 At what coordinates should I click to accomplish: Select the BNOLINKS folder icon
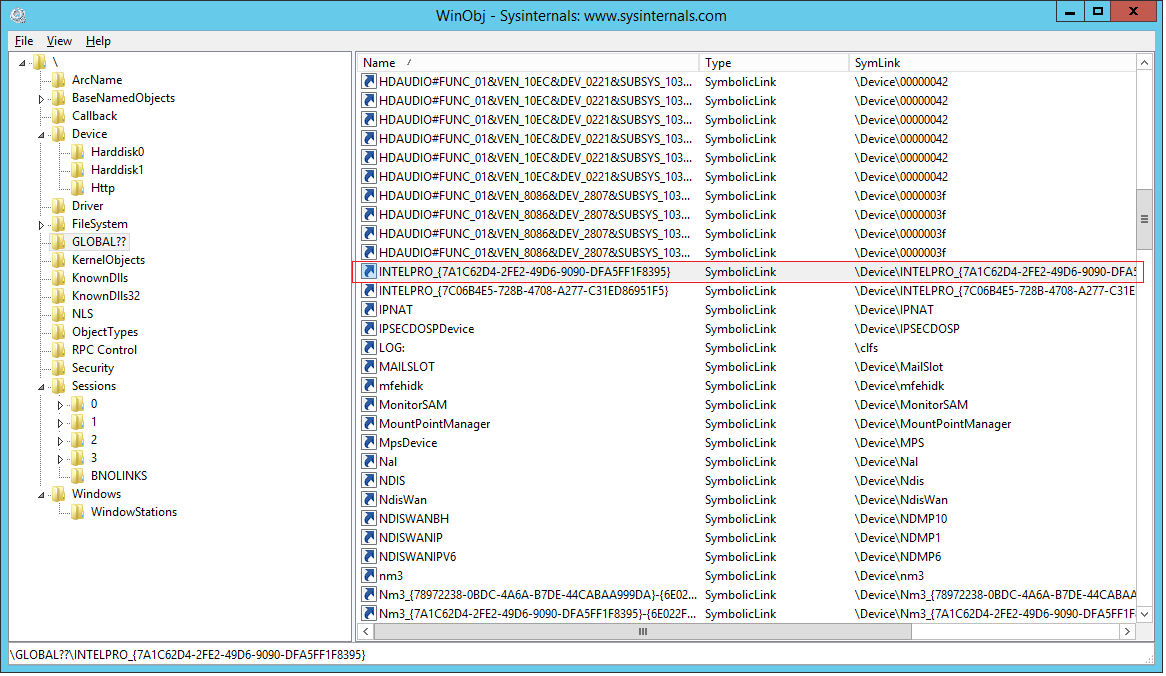pos(77,476)
